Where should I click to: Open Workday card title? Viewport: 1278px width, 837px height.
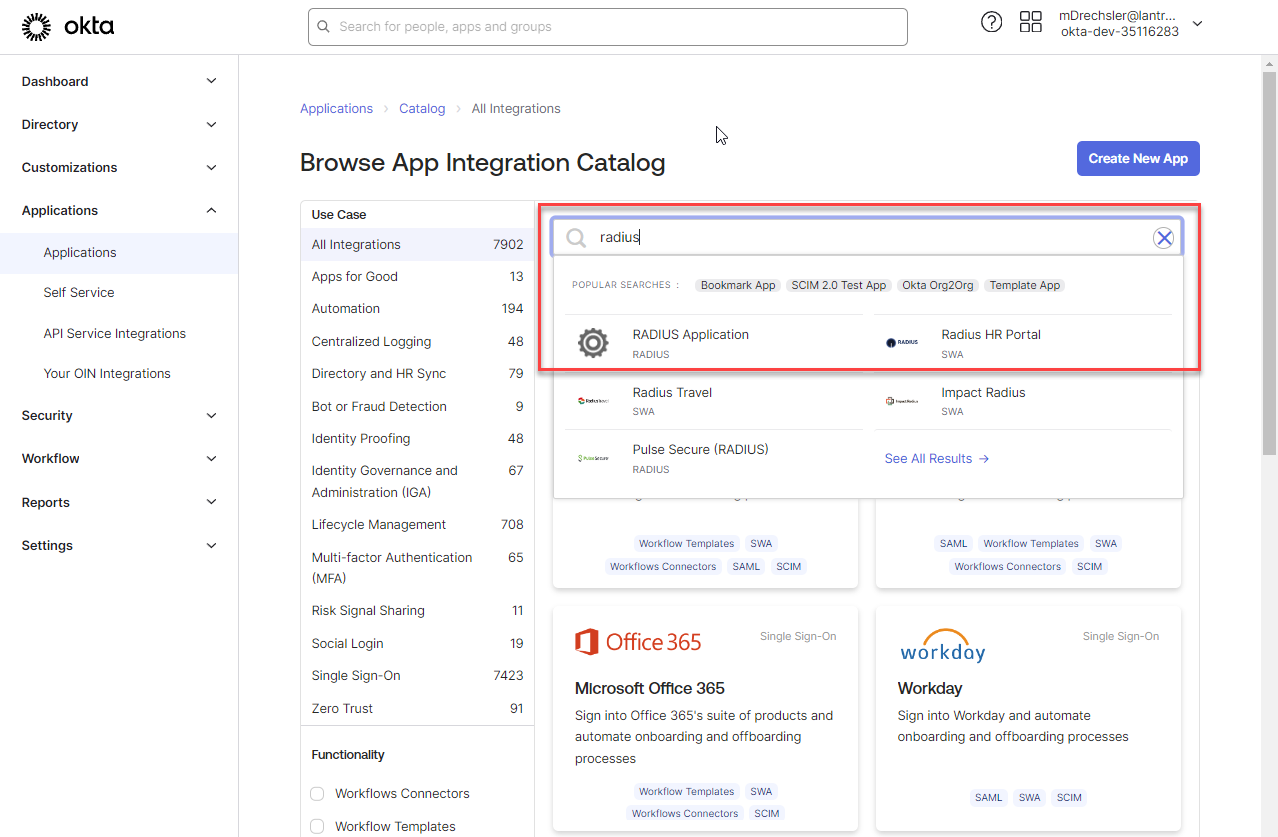click(930, 688)
